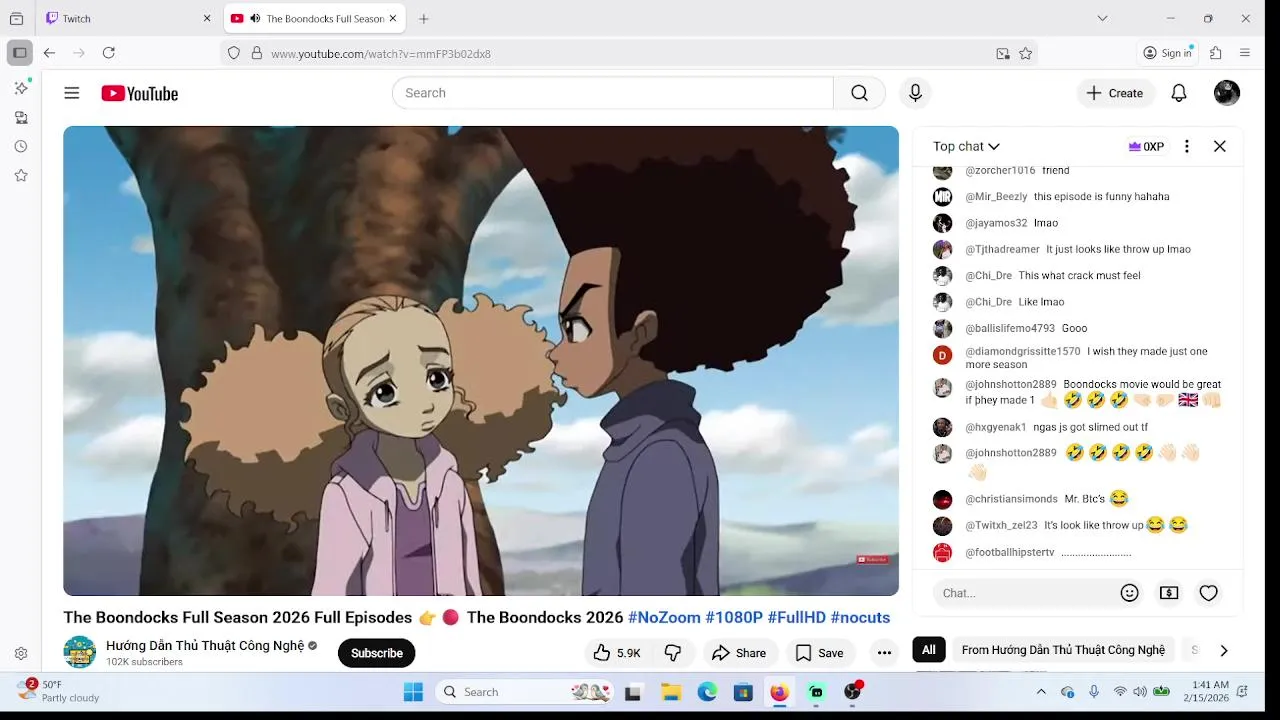Viewport: 1280px width, 720px height.
Task: Click the Share button
Action: pos(738,653)
